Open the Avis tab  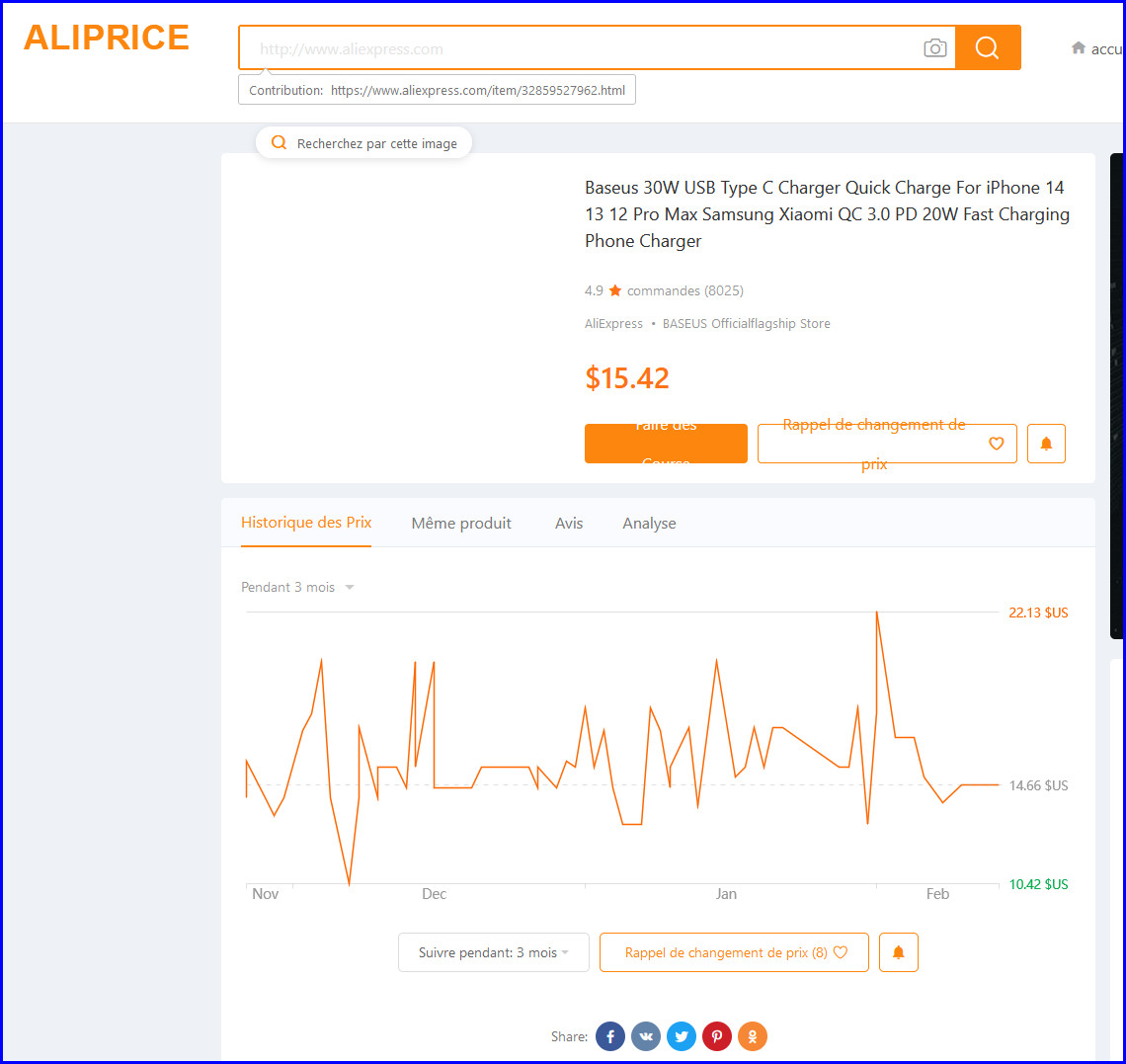click(x=569, y=524)
